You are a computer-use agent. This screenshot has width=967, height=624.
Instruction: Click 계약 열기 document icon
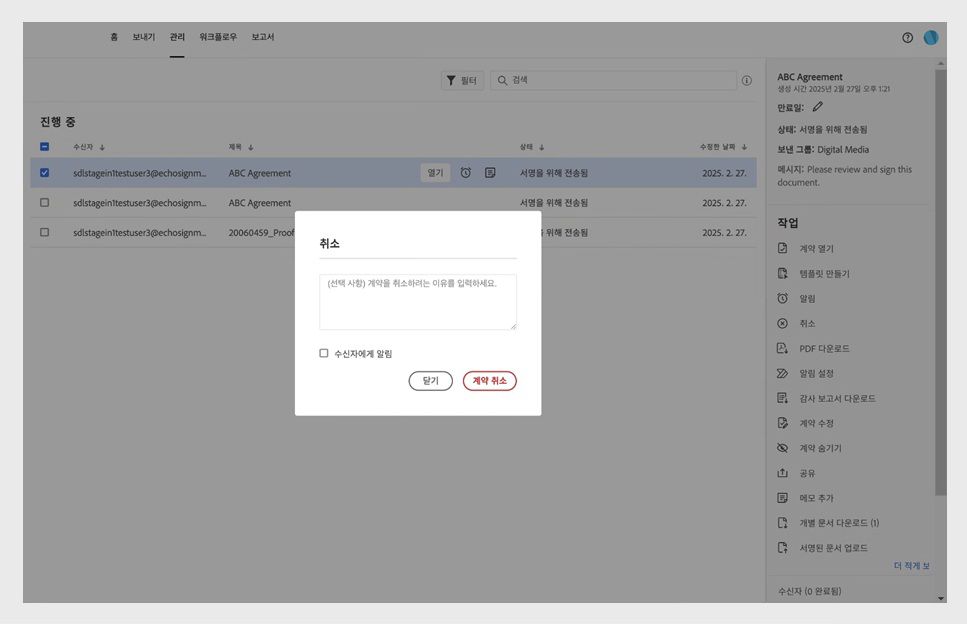783,248
